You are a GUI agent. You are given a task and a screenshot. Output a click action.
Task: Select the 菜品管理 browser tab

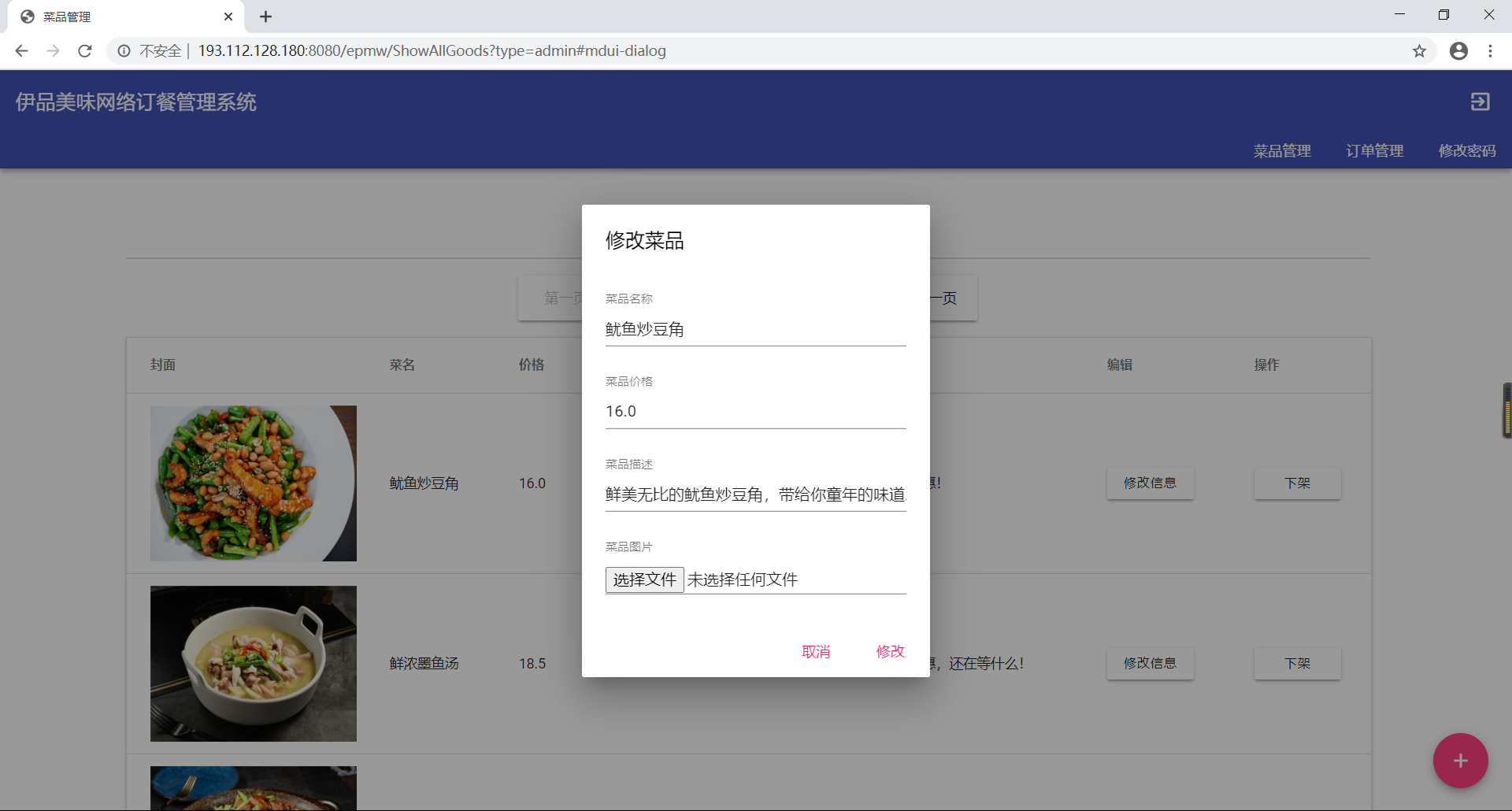(x=126, y=17)
